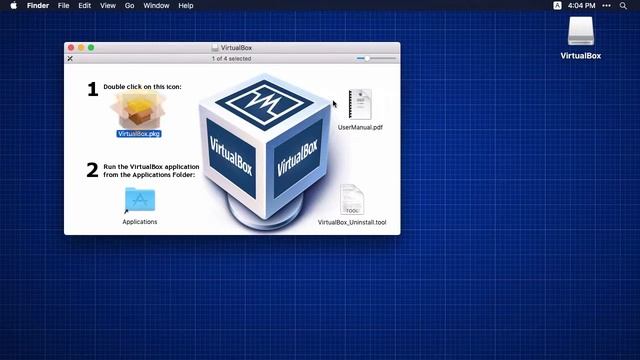640x360 pixels.
Task: Open the Applications folder shortcut icon
Action: click(x=140, y=200)
